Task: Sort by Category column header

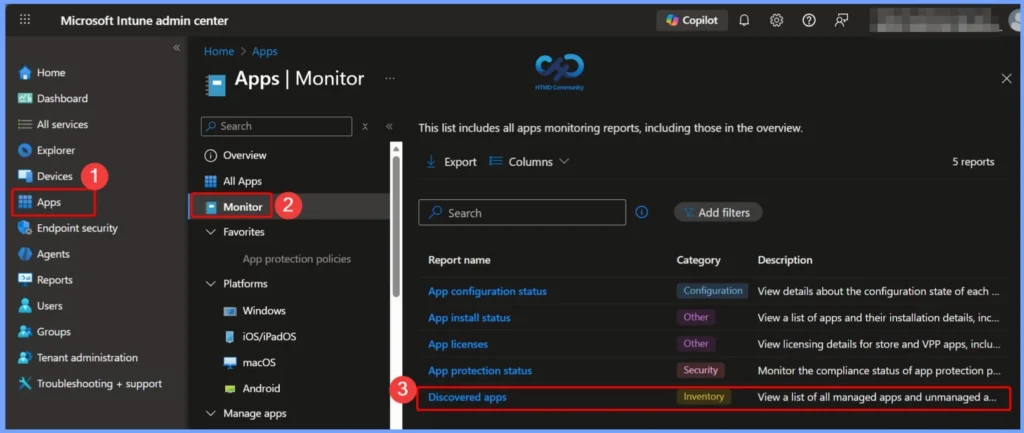Action: [x=698, y=260]
